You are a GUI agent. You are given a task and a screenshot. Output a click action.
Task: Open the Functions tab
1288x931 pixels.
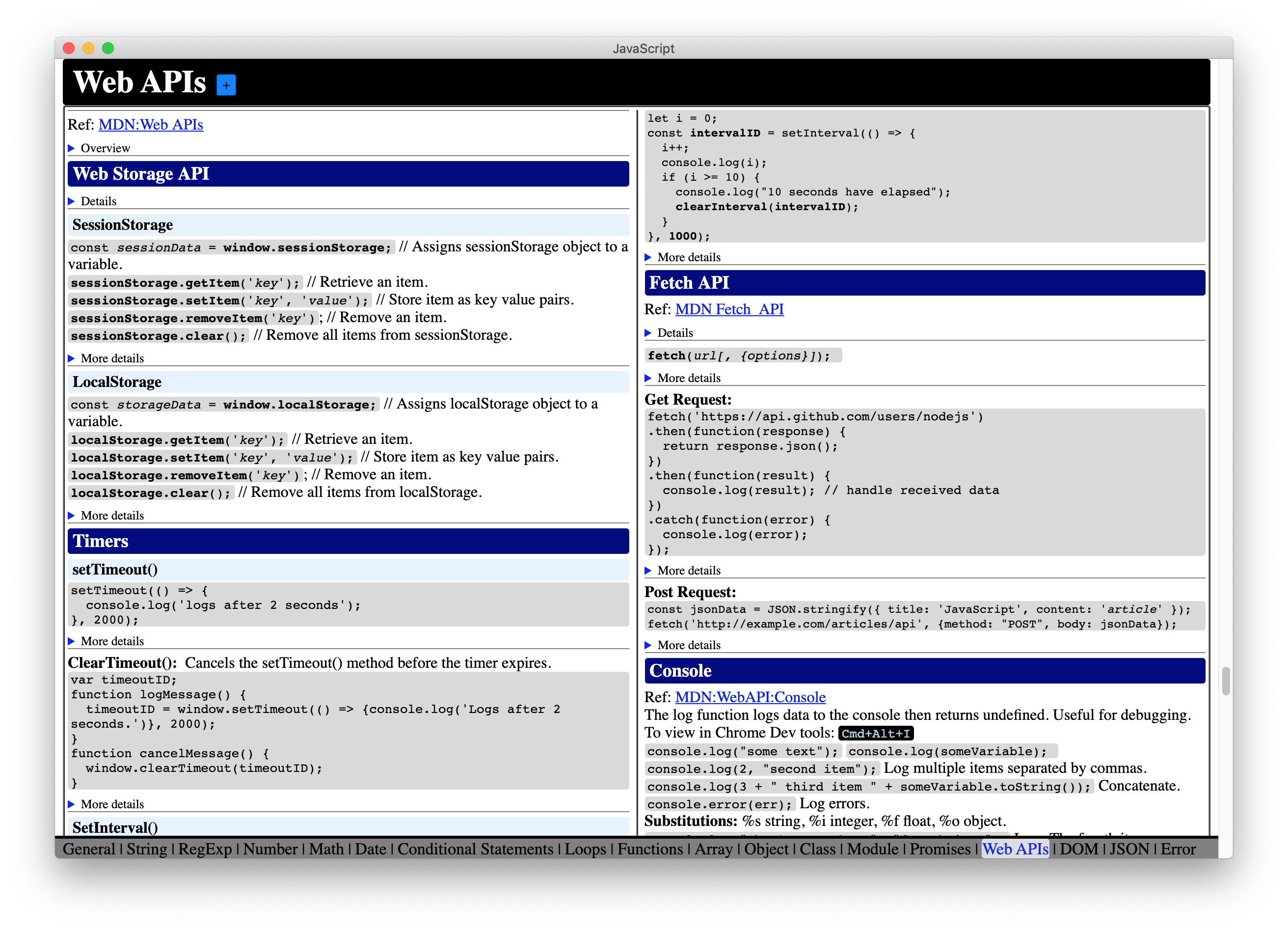[650, 849]
